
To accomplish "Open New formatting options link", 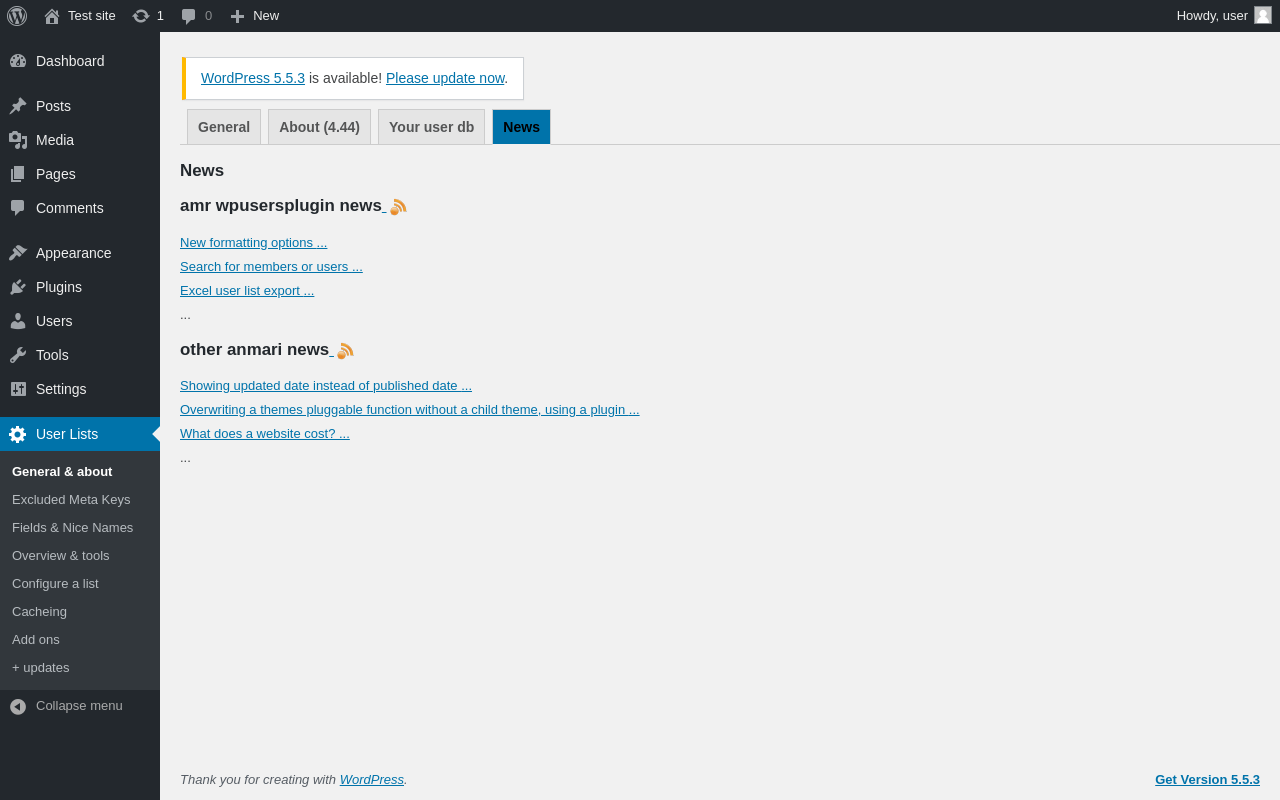I will [253, 242].
